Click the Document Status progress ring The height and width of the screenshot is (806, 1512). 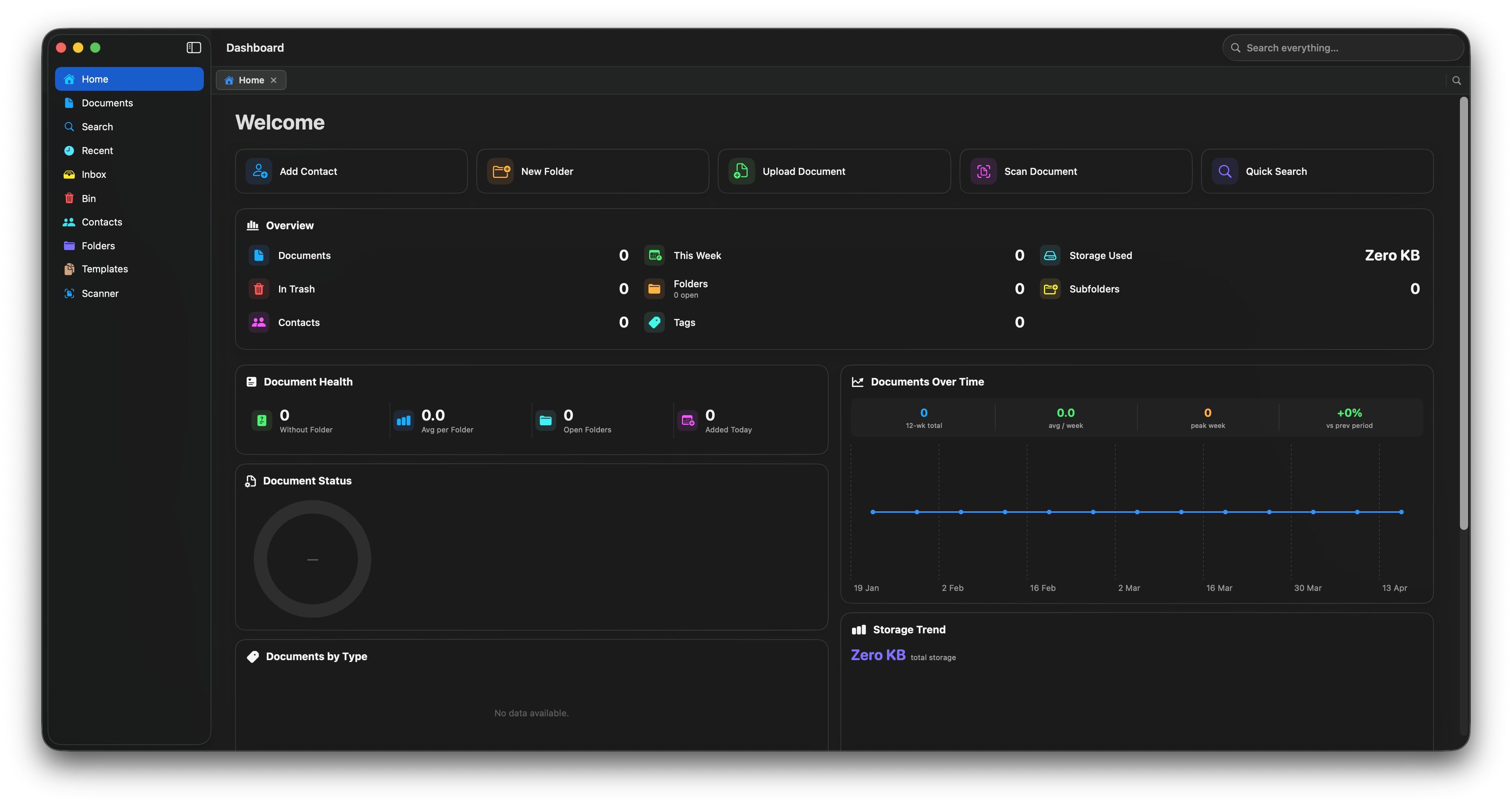point(312,559)
